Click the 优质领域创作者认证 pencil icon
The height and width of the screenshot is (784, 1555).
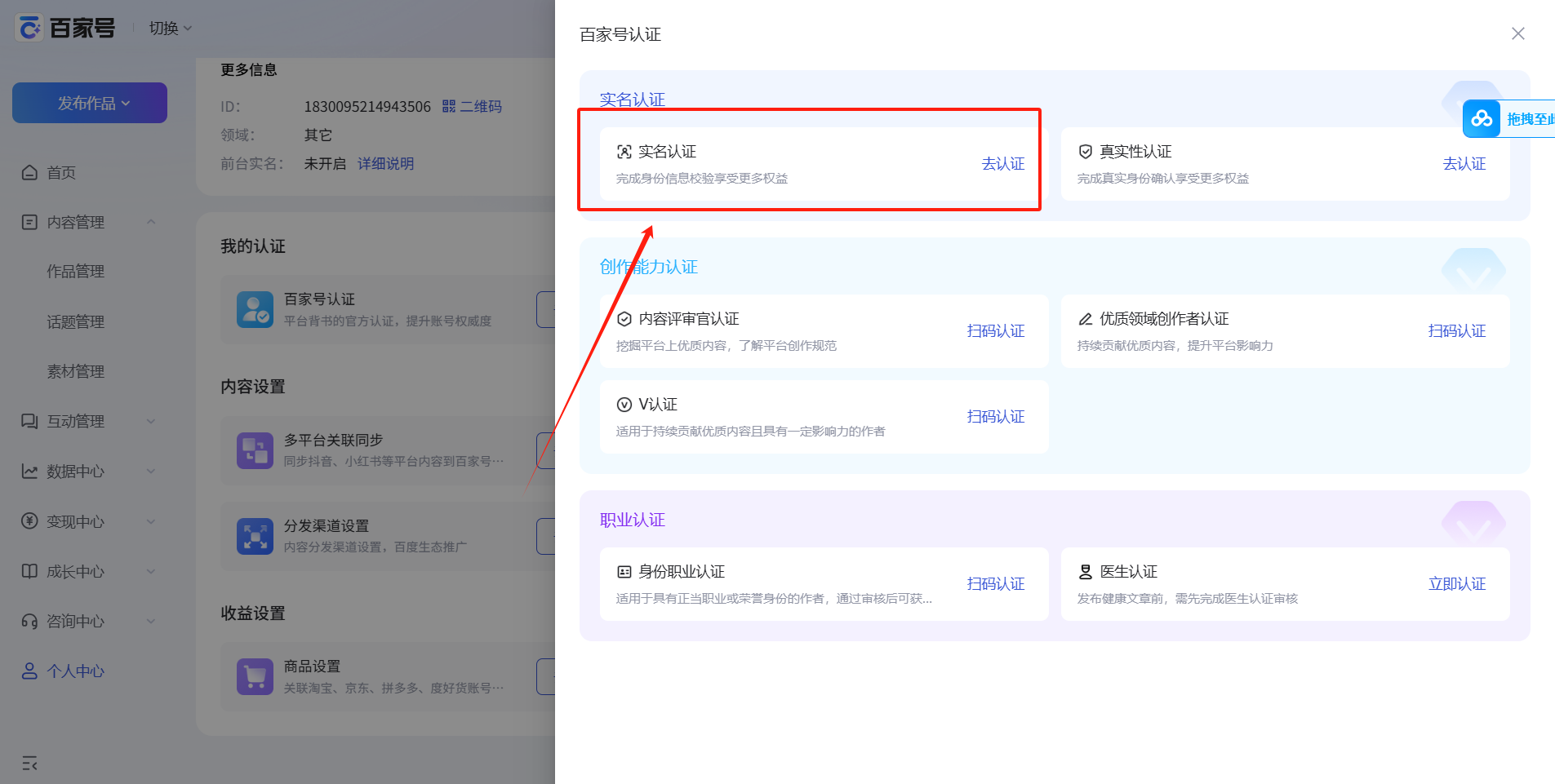pos(1086,319)
